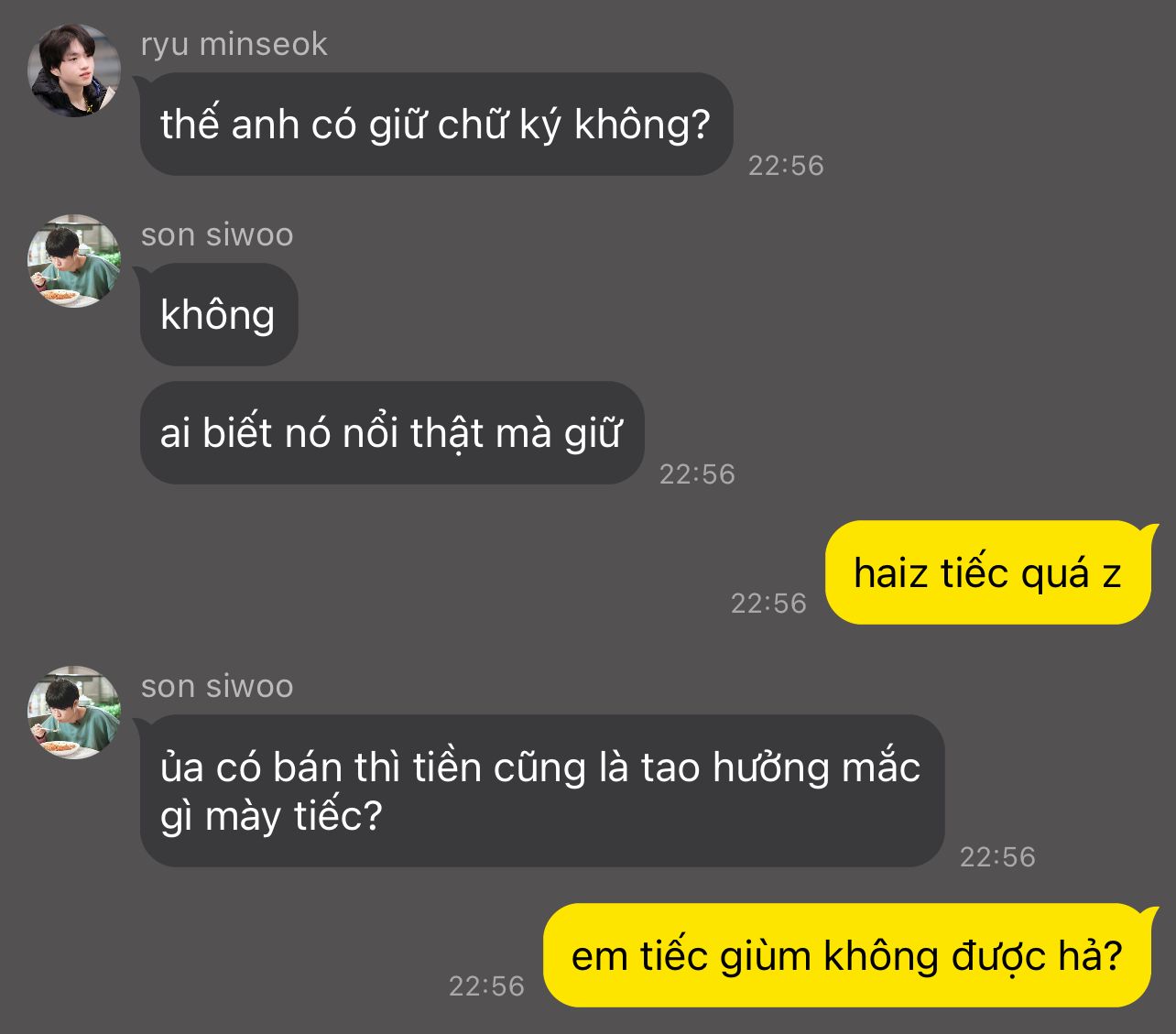Click the timestamp beside 'gì mày tiếc?' bubble
The height and width of the screenshot is (1034, 1176).
point(997,857)
